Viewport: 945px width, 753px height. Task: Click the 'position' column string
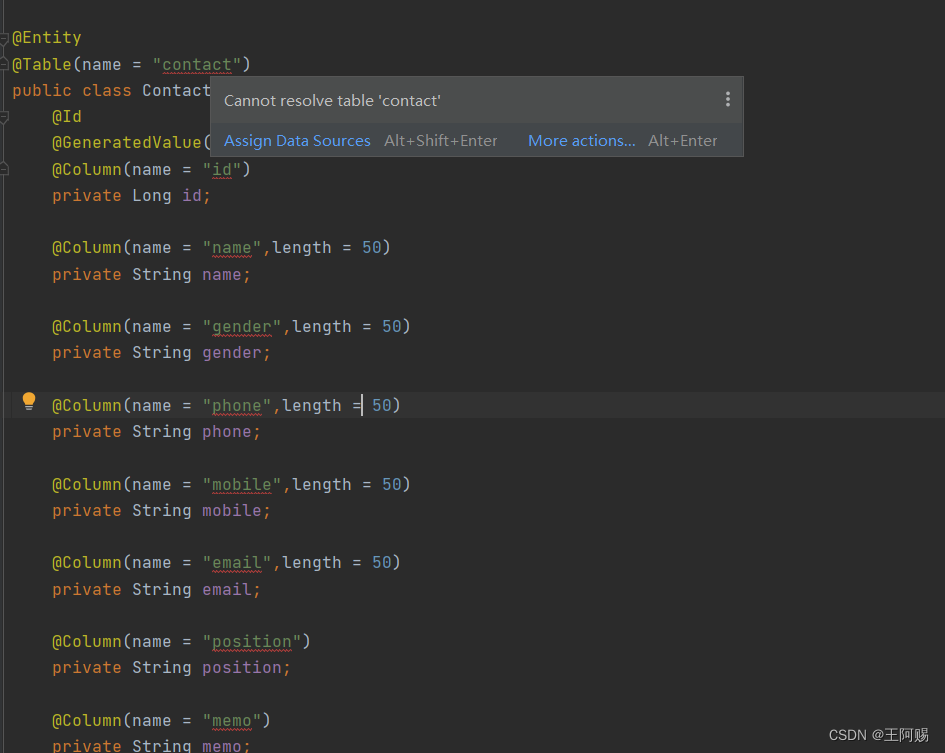click(x=251, y=641)
